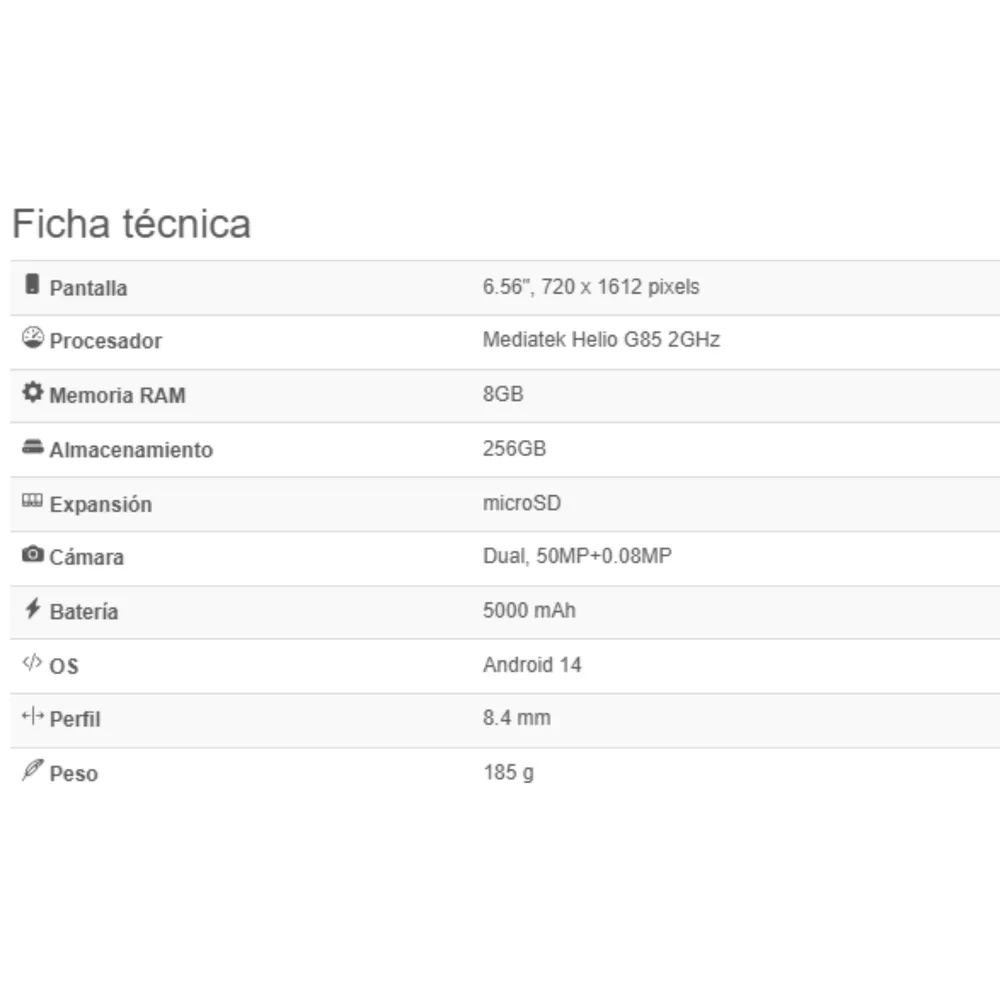
Task: Click the code brackets icon next to OS
Action: (33, 662)
